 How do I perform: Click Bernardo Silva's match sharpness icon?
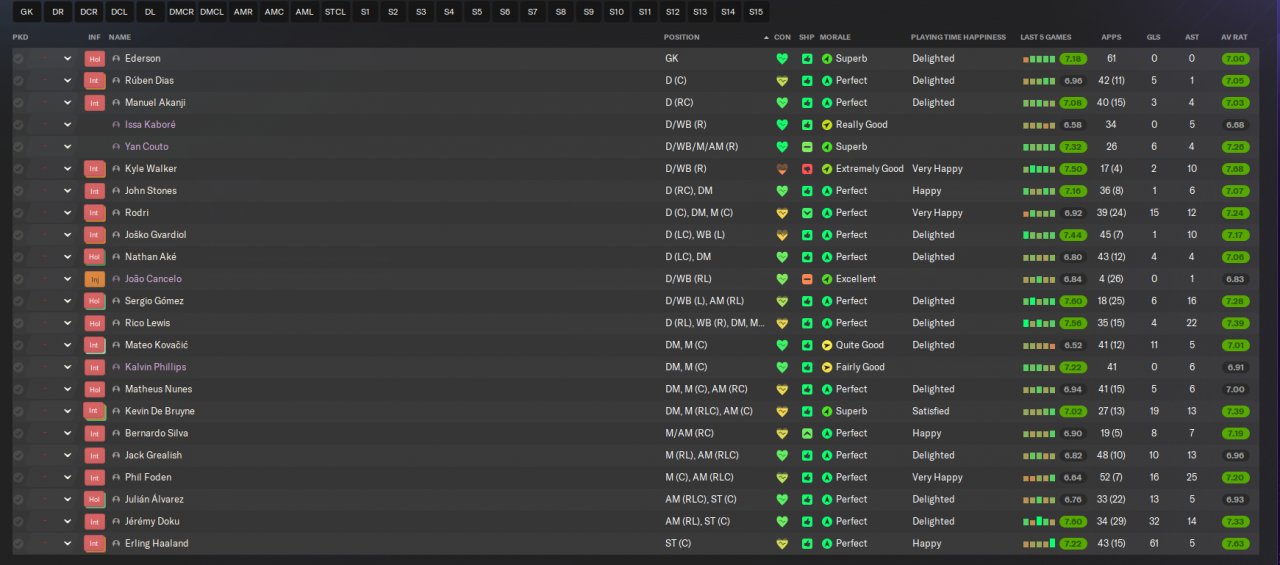coord(807,433)
